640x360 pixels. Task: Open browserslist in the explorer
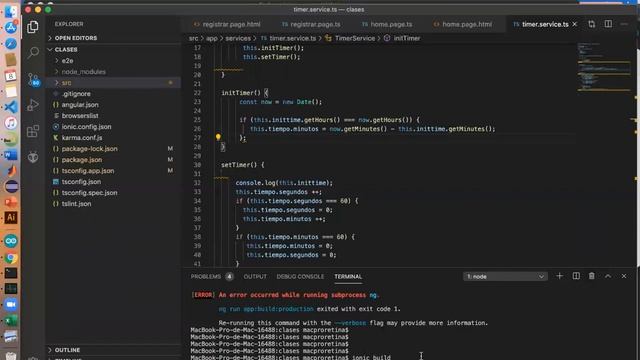[x=80, y=116]
